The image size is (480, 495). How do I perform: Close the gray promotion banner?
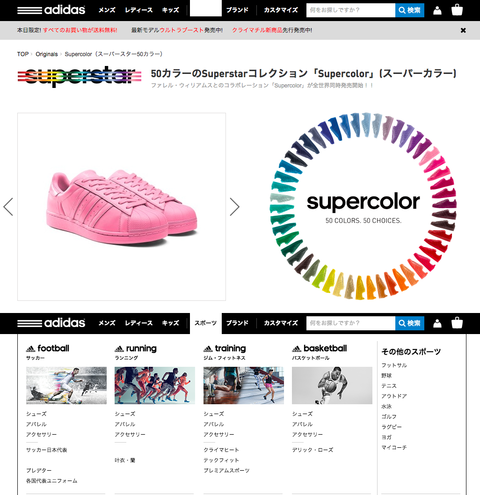(x=463, y=30)
